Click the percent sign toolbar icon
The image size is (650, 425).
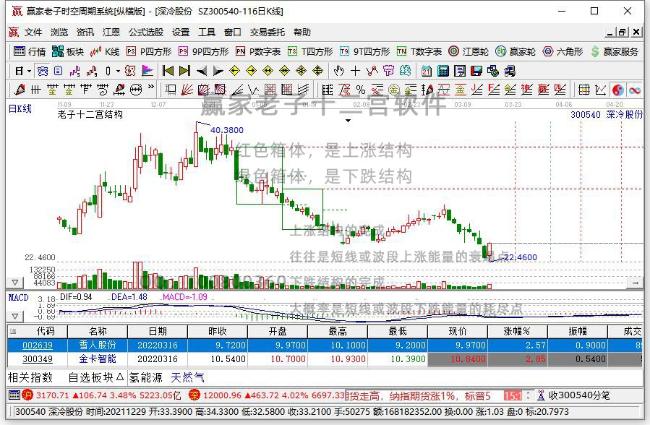[361, 89]
